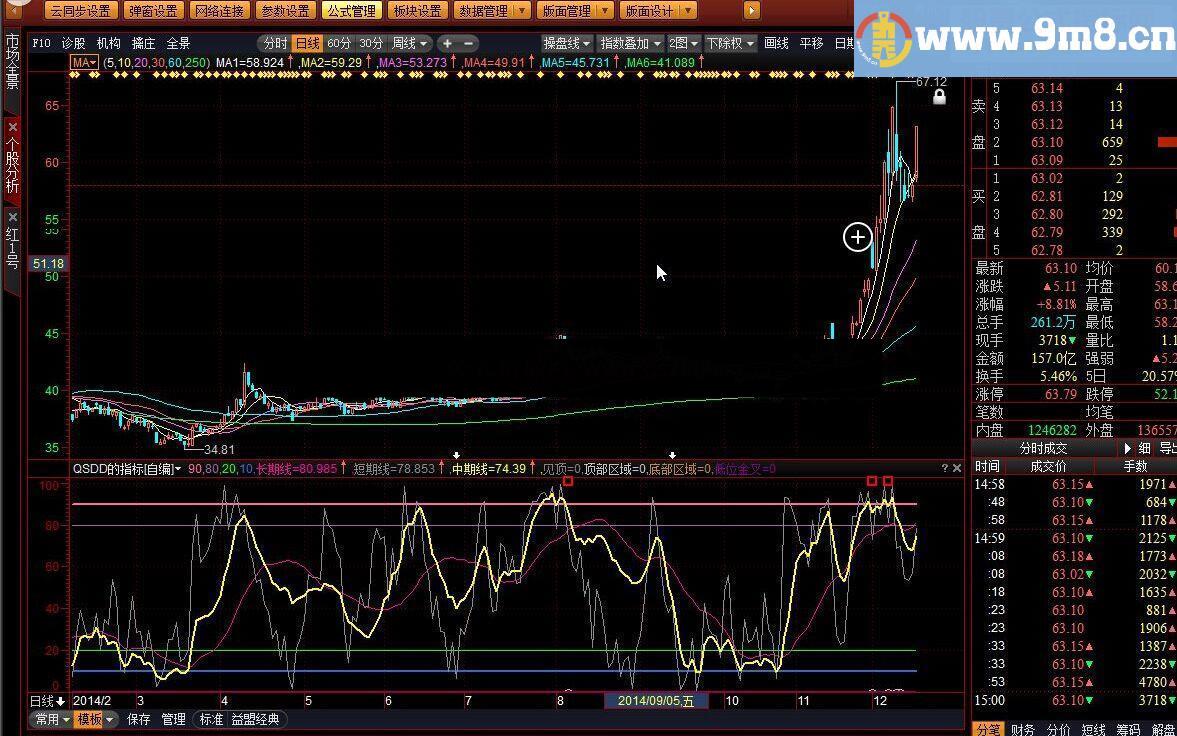
Task: Switch chart to 日线 daily period
Action: 307,43
